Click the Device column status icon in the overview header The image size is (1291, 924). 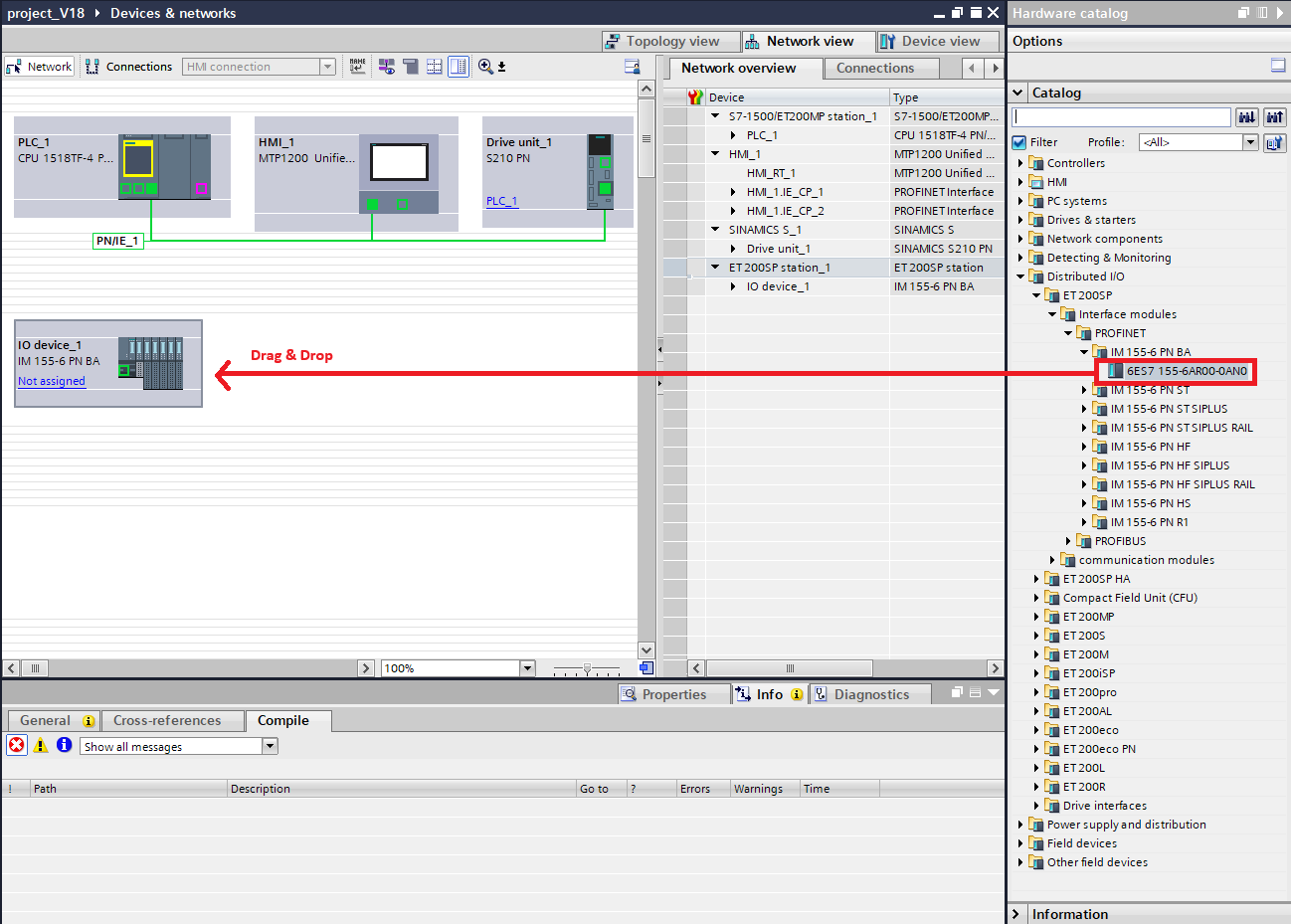pos(696,97)
